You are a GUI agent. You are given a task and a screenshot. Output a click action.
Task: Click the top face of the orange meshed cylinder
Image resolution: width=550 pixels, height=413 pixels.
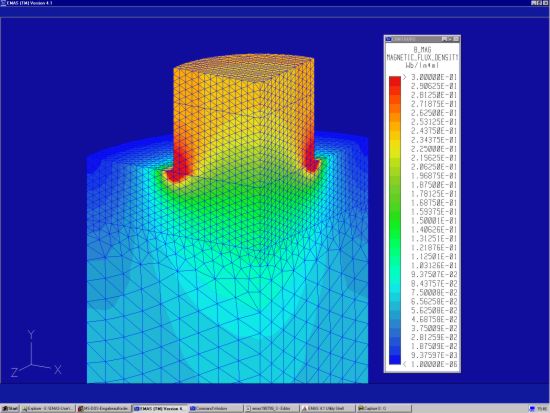coord(246,66)
